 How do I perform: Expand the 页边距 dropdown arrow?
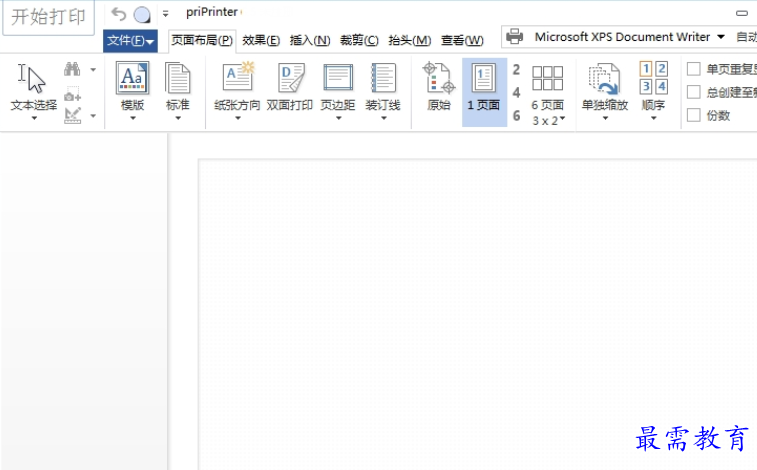coord(338,118)
